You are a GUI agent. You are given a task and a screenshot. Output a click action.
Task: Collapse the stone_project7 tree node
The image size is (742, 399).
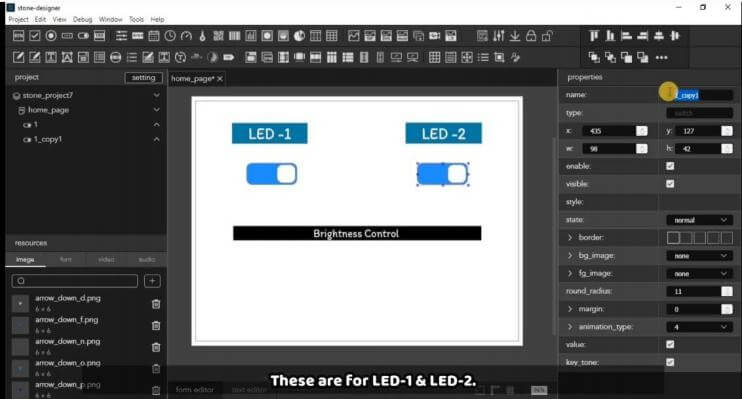pyautogui.click(x=157, y=95)
